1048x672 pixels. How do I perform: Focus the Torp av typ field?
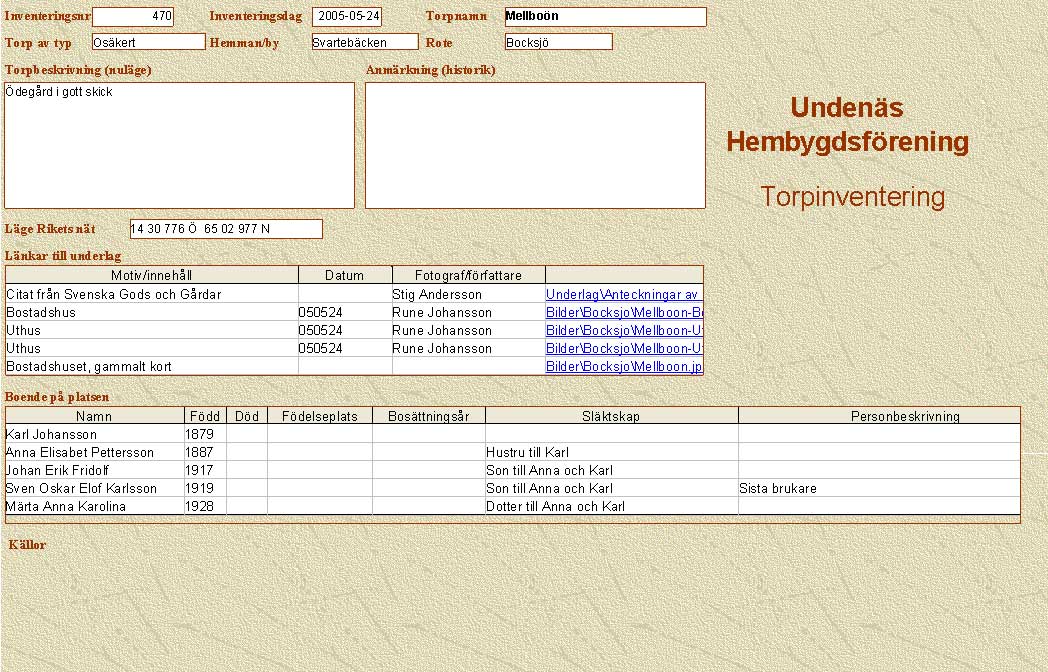[148, 42]
